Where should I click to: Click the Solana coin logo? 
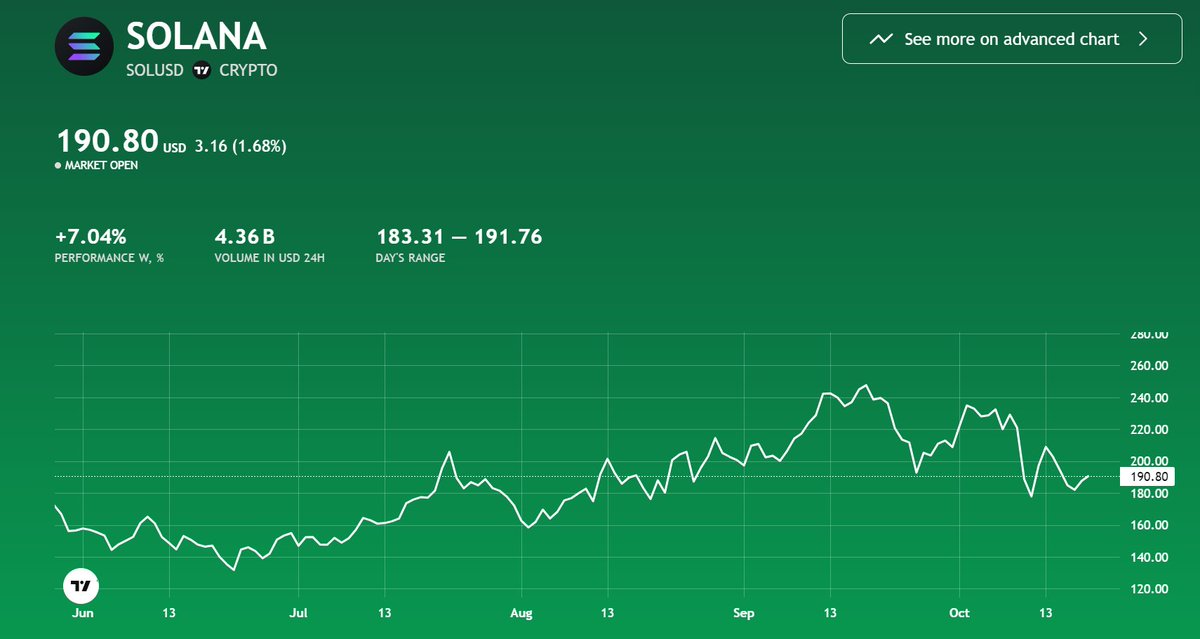click(84, 45)
